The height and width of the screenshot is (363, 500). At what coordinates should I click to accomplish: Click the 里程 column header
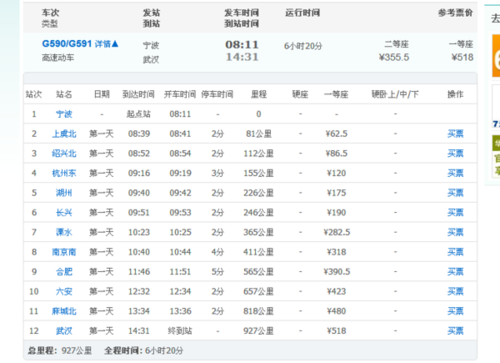[x=259, y=94]
